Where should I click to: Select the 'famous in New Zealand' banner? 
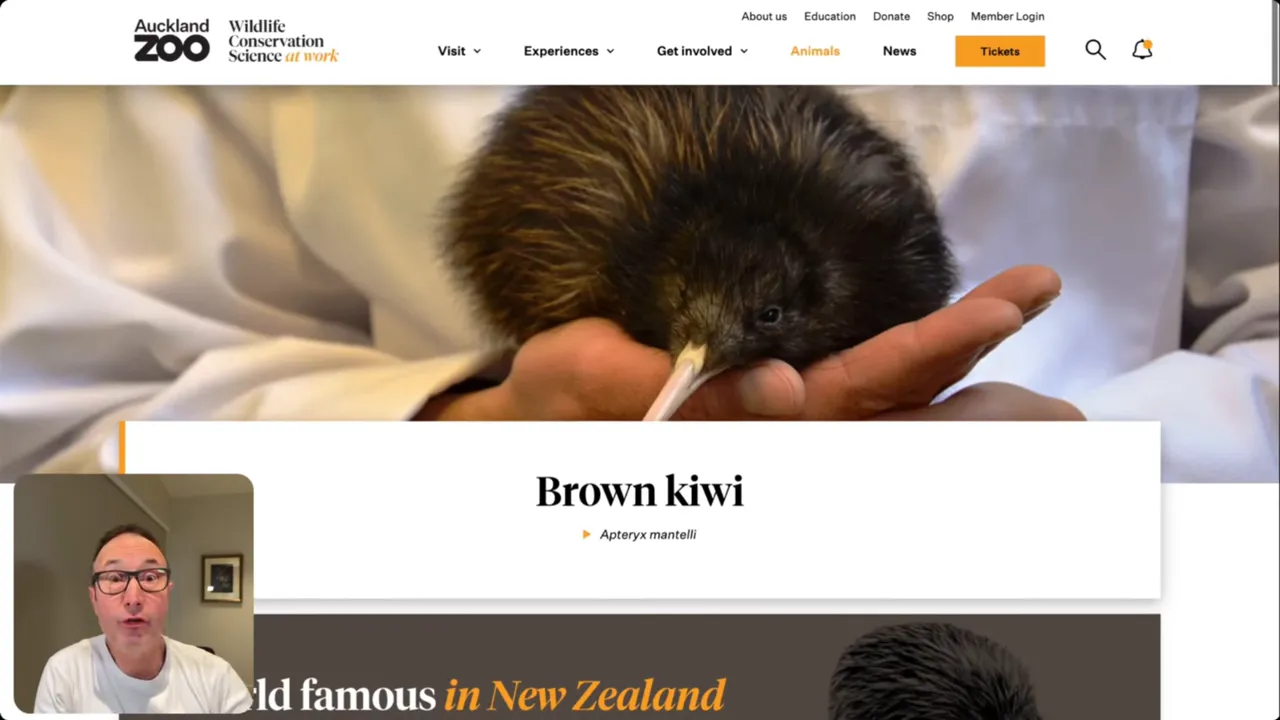tap(707, 667)
